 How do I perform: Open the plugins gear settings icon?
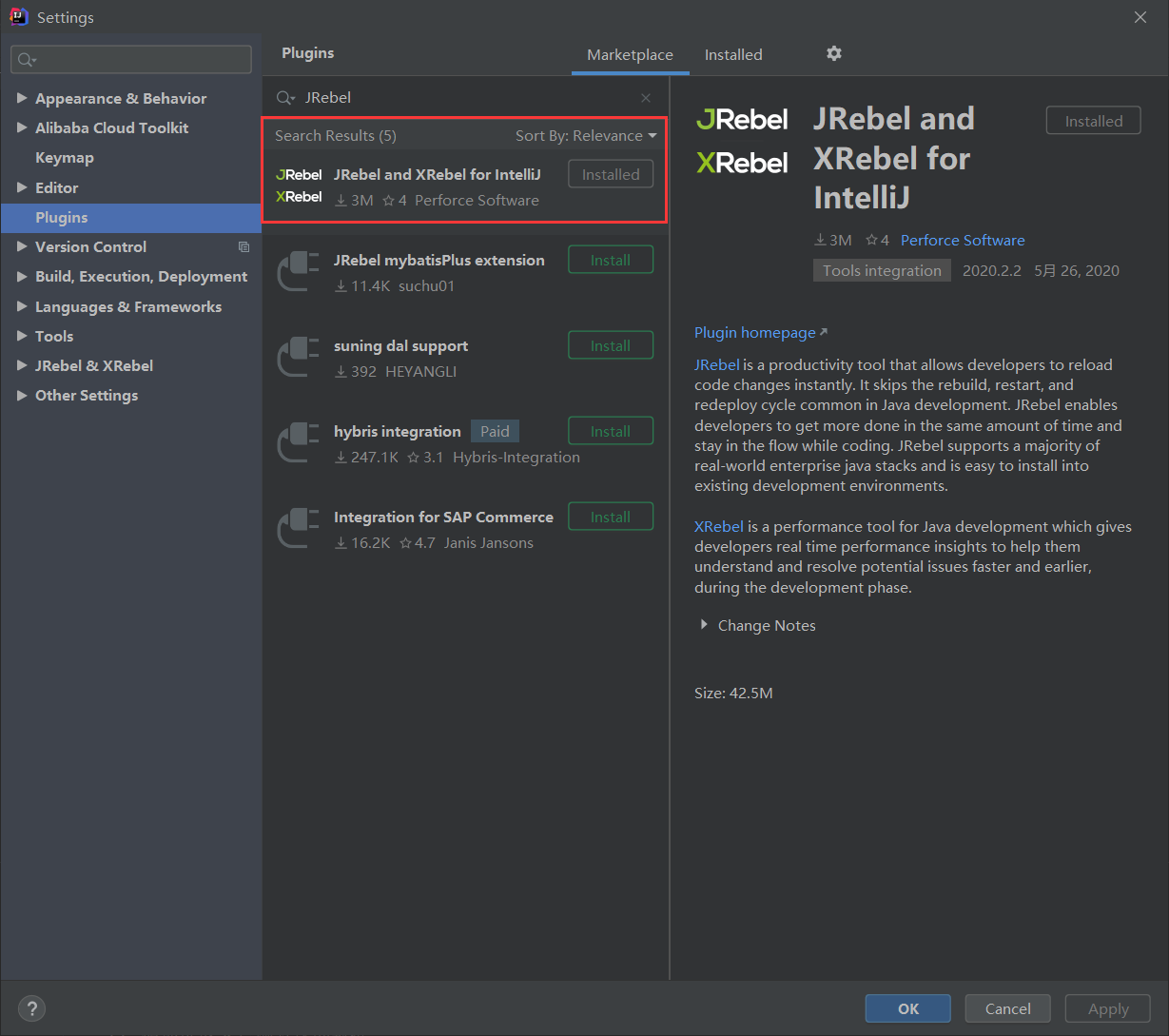click(834, 53)
